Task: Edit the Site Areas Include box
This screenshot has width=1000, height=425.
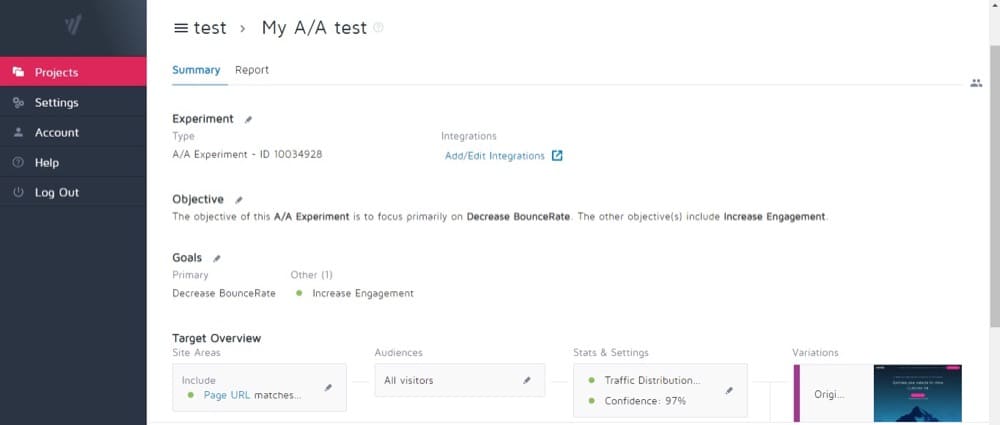Action: 328,387
